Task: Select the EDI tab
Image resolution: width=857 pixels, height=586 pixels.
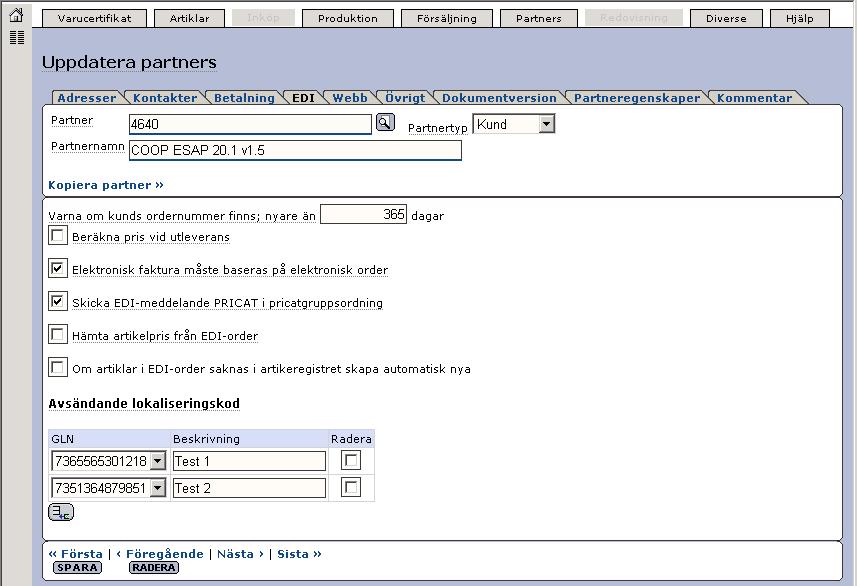Action: (303, 98)
